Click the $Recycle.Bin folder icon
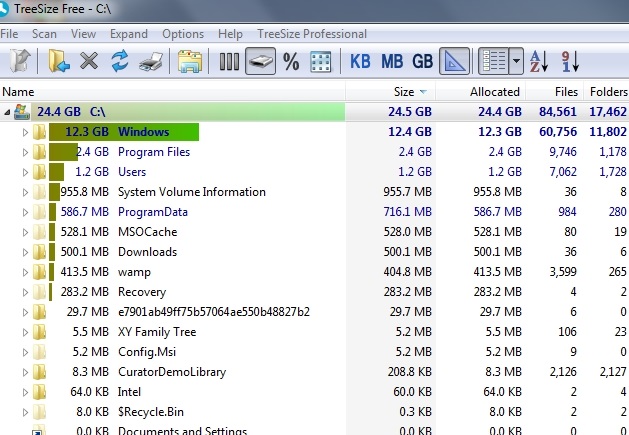This screenshot has height=435, width=629. coord(39,412)
